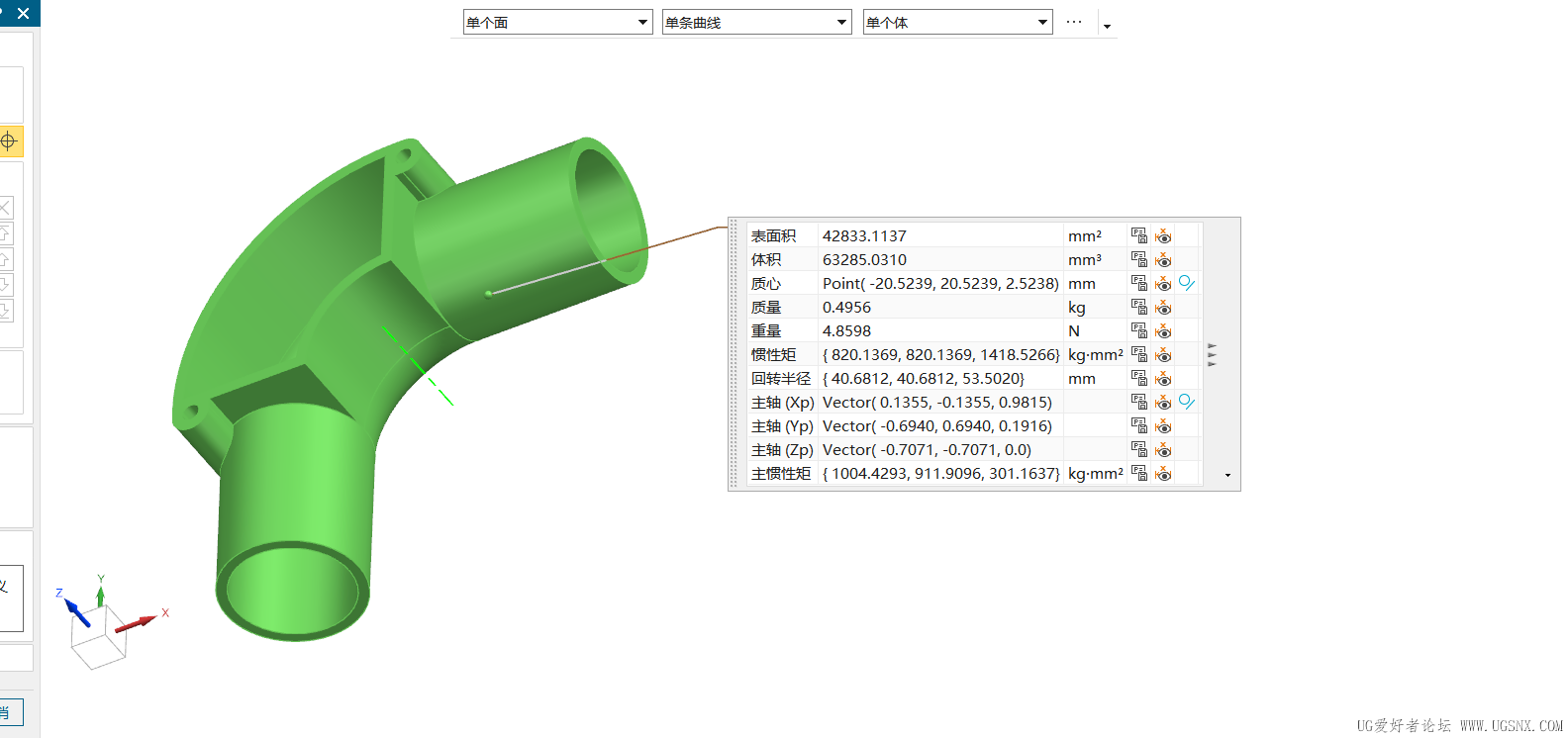The image size is (1568, 738).
Task: Click the red X axis of view triad
Action: pyautogui.click(x=137, y=623)
